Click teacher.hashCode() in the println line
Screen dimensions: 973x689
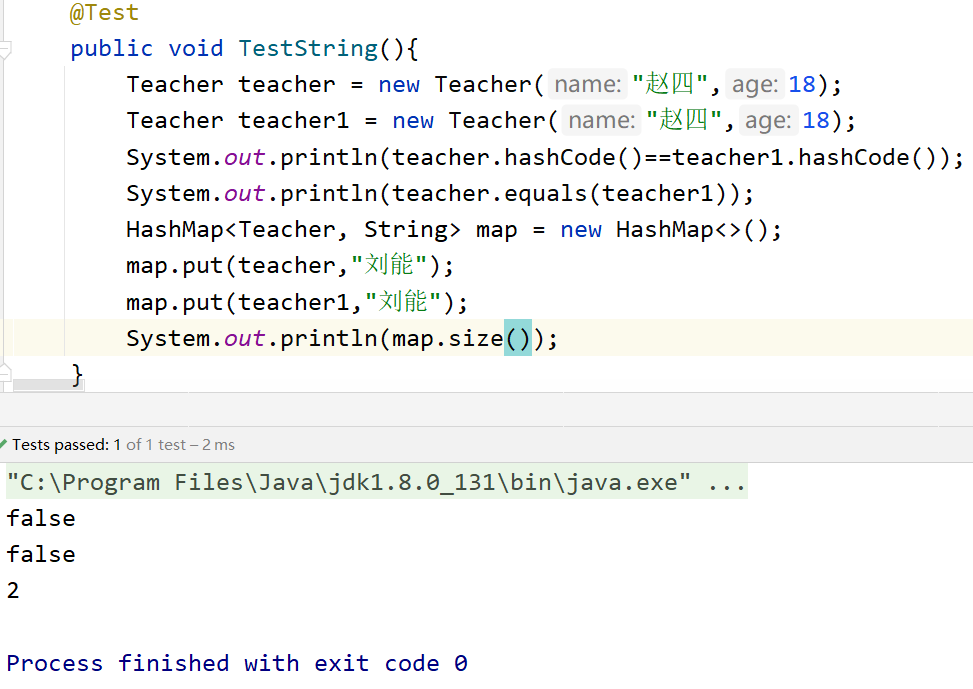[x=518, y=157]
